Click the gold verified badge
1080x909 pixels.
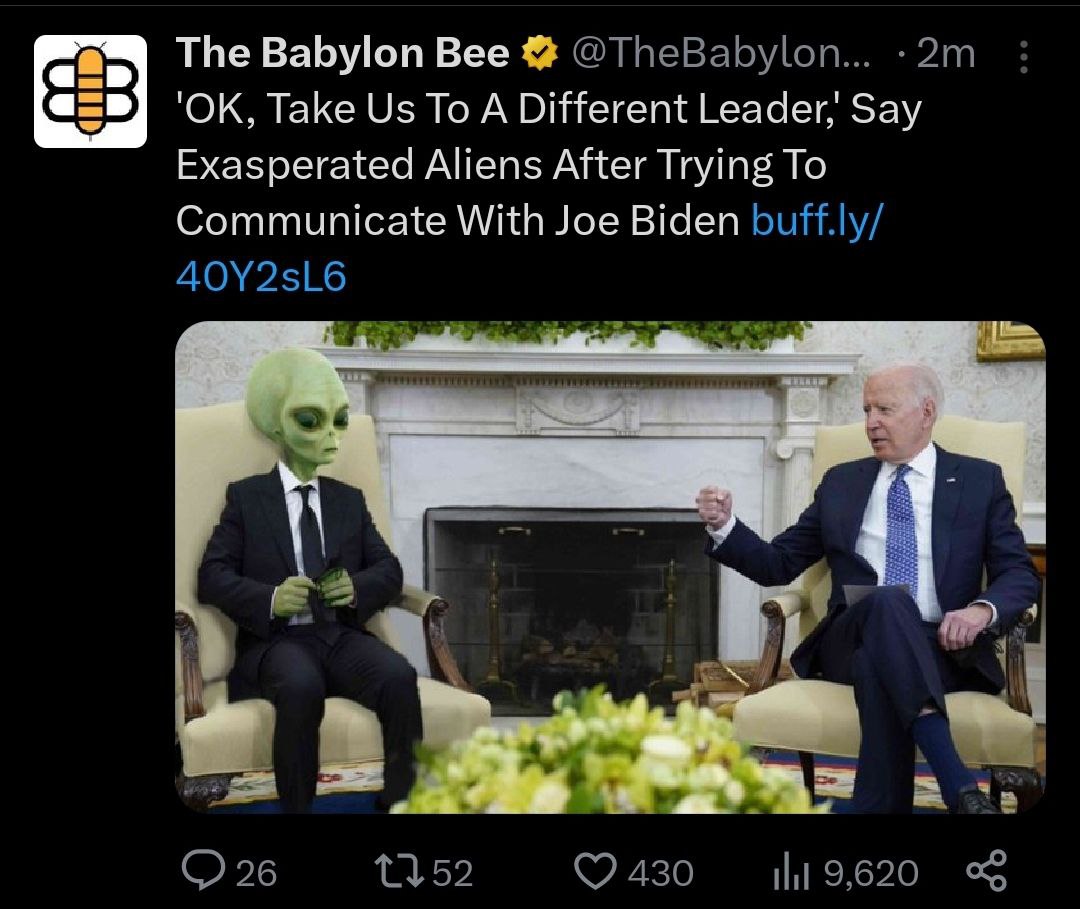click(539, 54)
